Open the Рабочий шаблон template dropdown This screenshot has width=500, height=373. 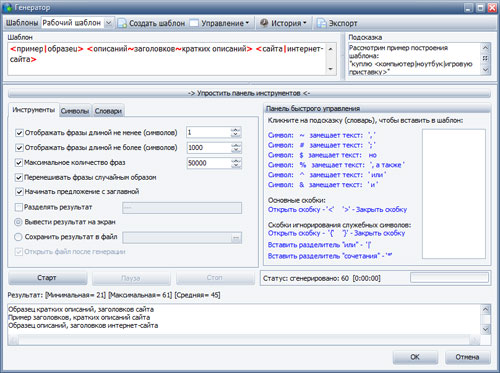(x=109, y=23)
